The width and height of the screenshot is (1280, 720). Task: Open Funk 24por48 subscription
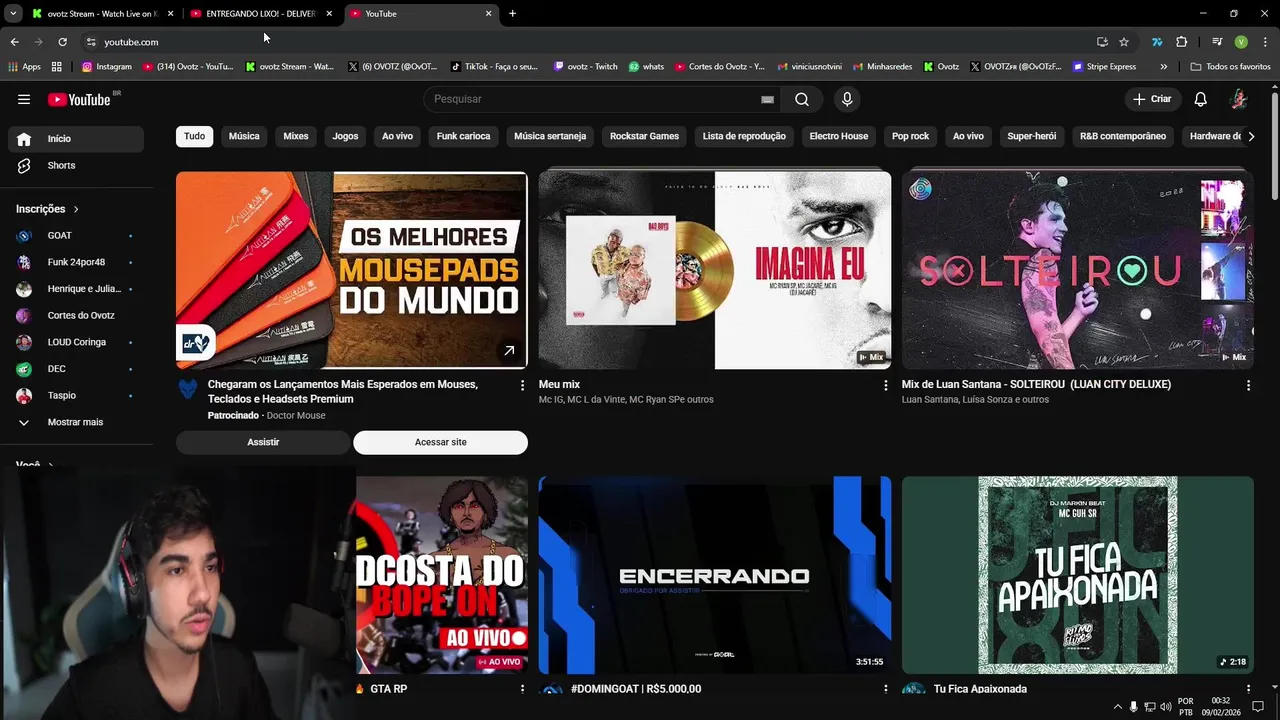76,262
